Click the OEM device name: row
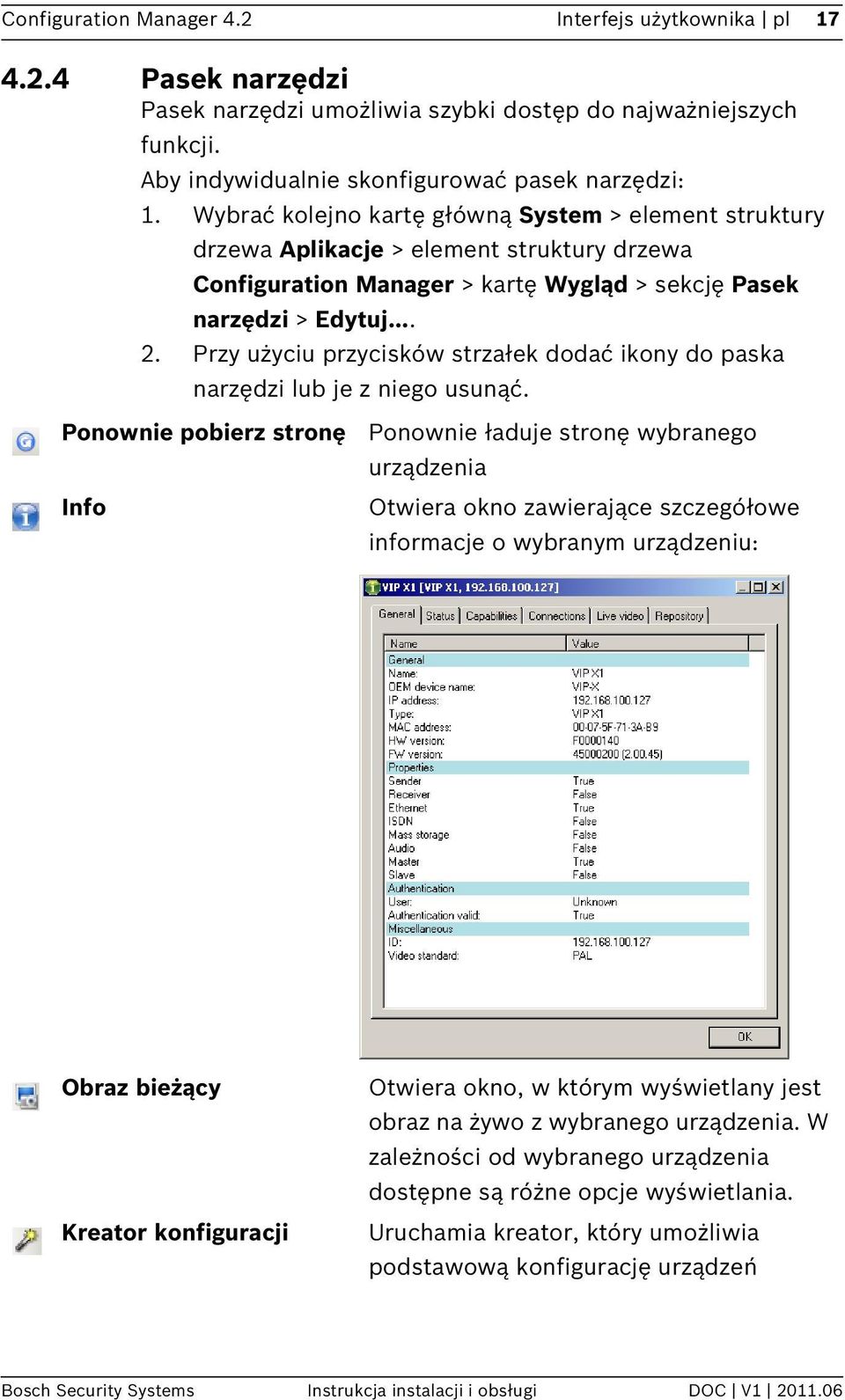 (568, 687)
